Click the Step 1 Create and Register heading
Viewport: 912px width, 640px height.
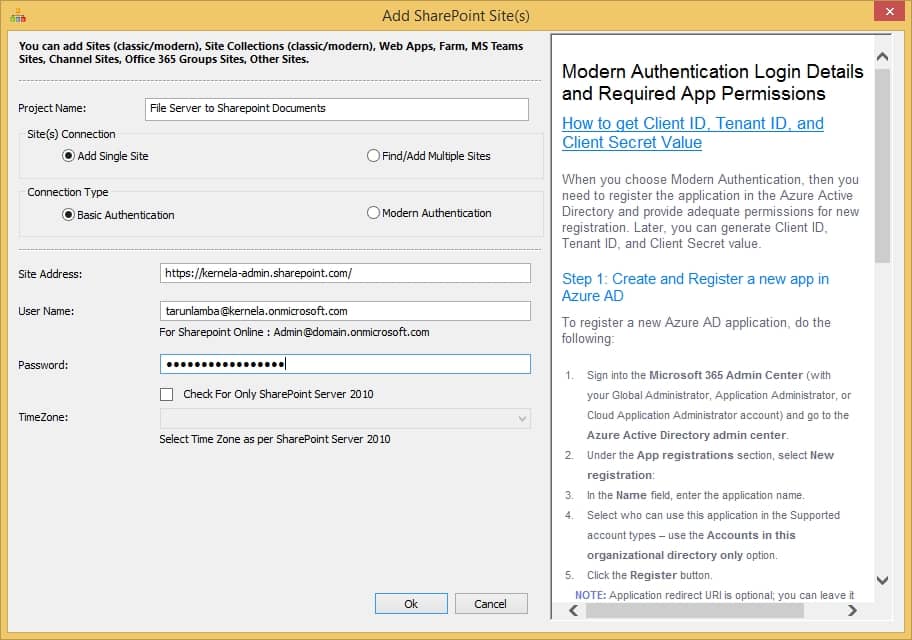click(695, 287)
